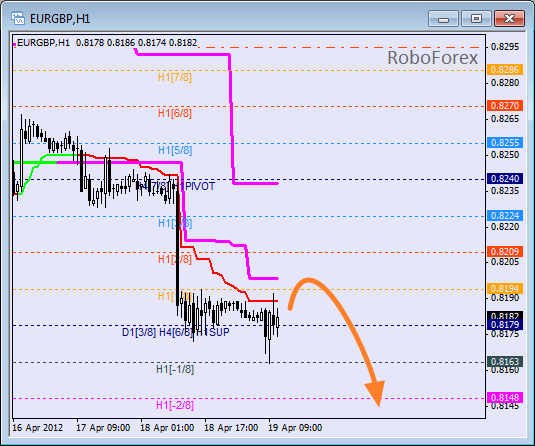Click the 17 Apr 09:00 time marker
The height and width of the screenshot is (446, 535).
pyautogui.click(x=103, y=428)
